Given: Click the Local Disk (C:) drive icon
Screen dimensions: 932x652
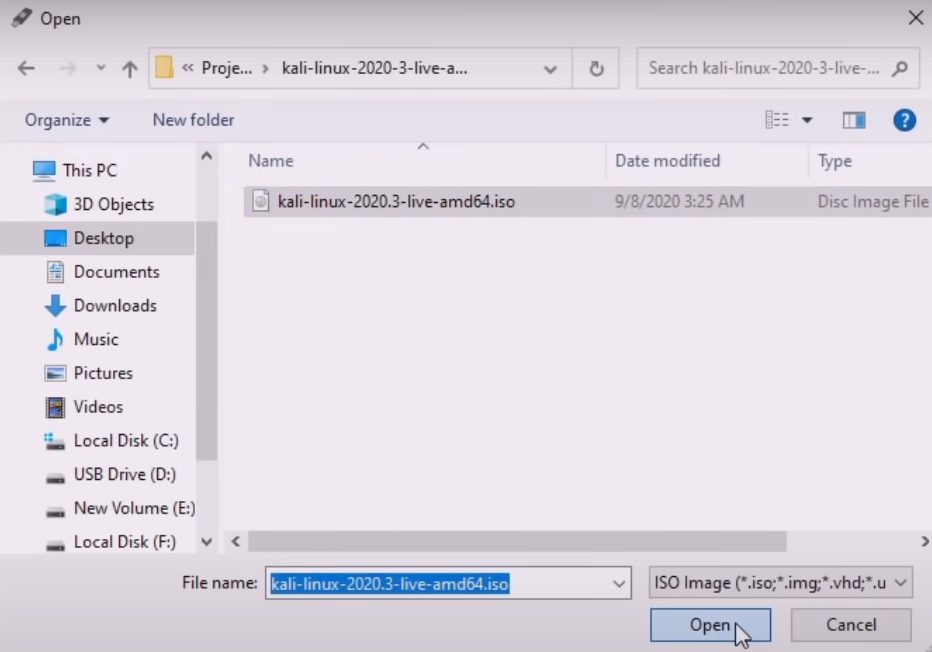Looking at the screenshot, I should pos(55,442).
